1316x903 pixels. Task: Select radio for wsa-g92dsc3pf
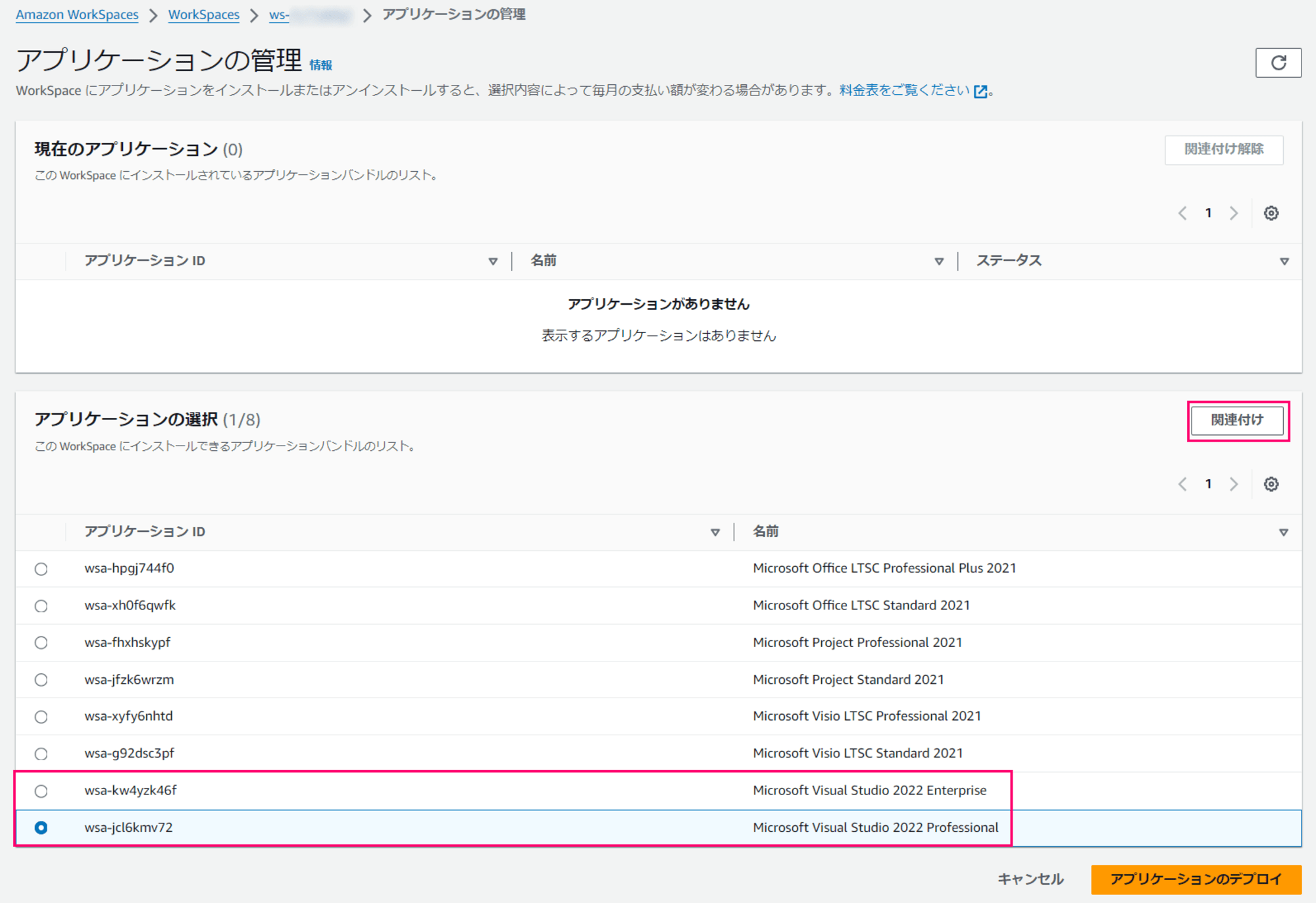[41, 754]
